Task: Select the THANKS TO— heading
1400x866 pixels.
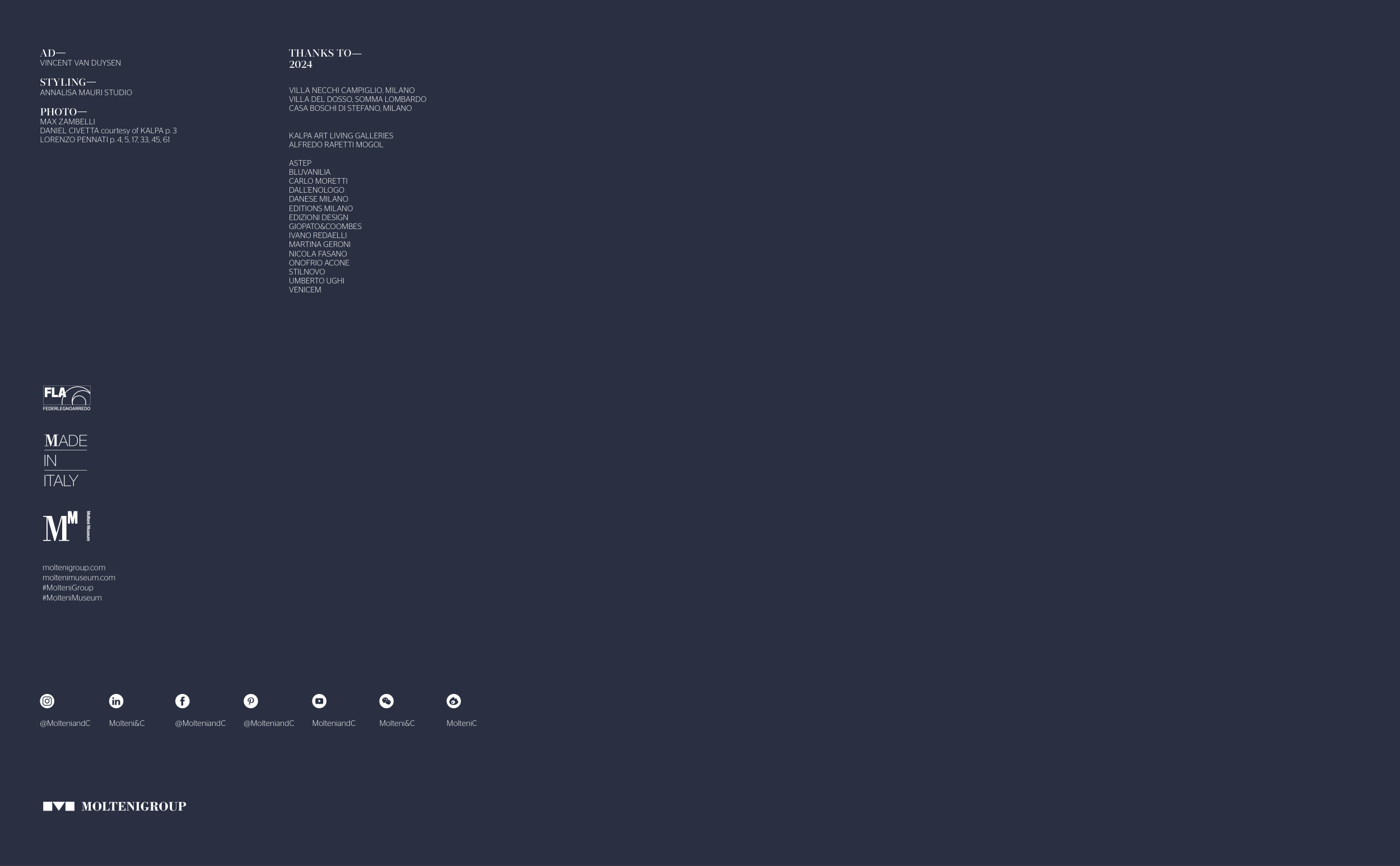Action: point(325,53)
